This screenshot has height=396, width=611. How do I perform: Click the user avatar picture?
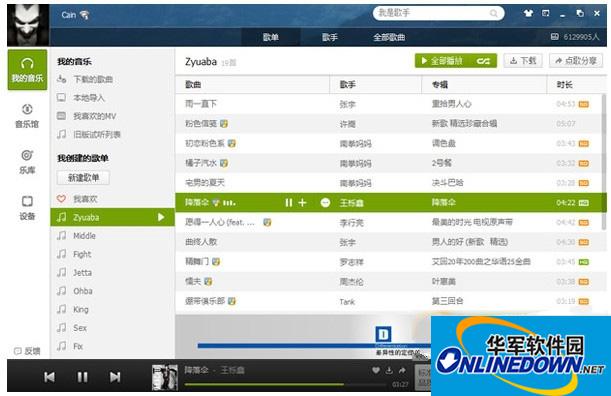tap(28, 25)
